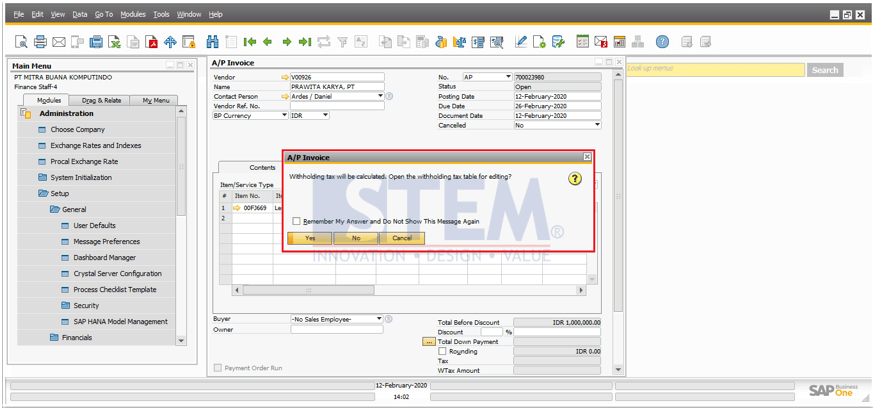Viewport: 873px width, 410px height.
Task: Send document by email using envelope icon
Action: tap(58, 41)
